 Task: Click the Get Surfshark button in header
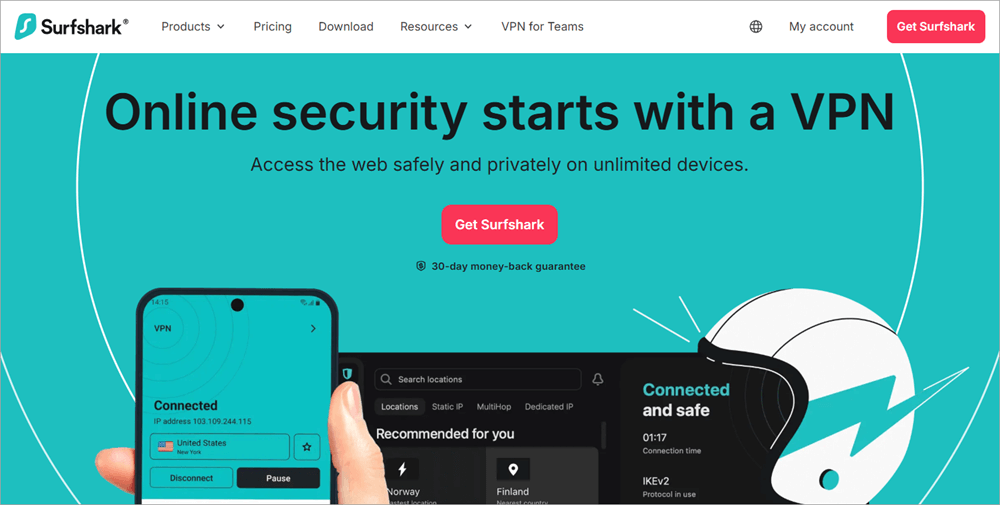936,27
